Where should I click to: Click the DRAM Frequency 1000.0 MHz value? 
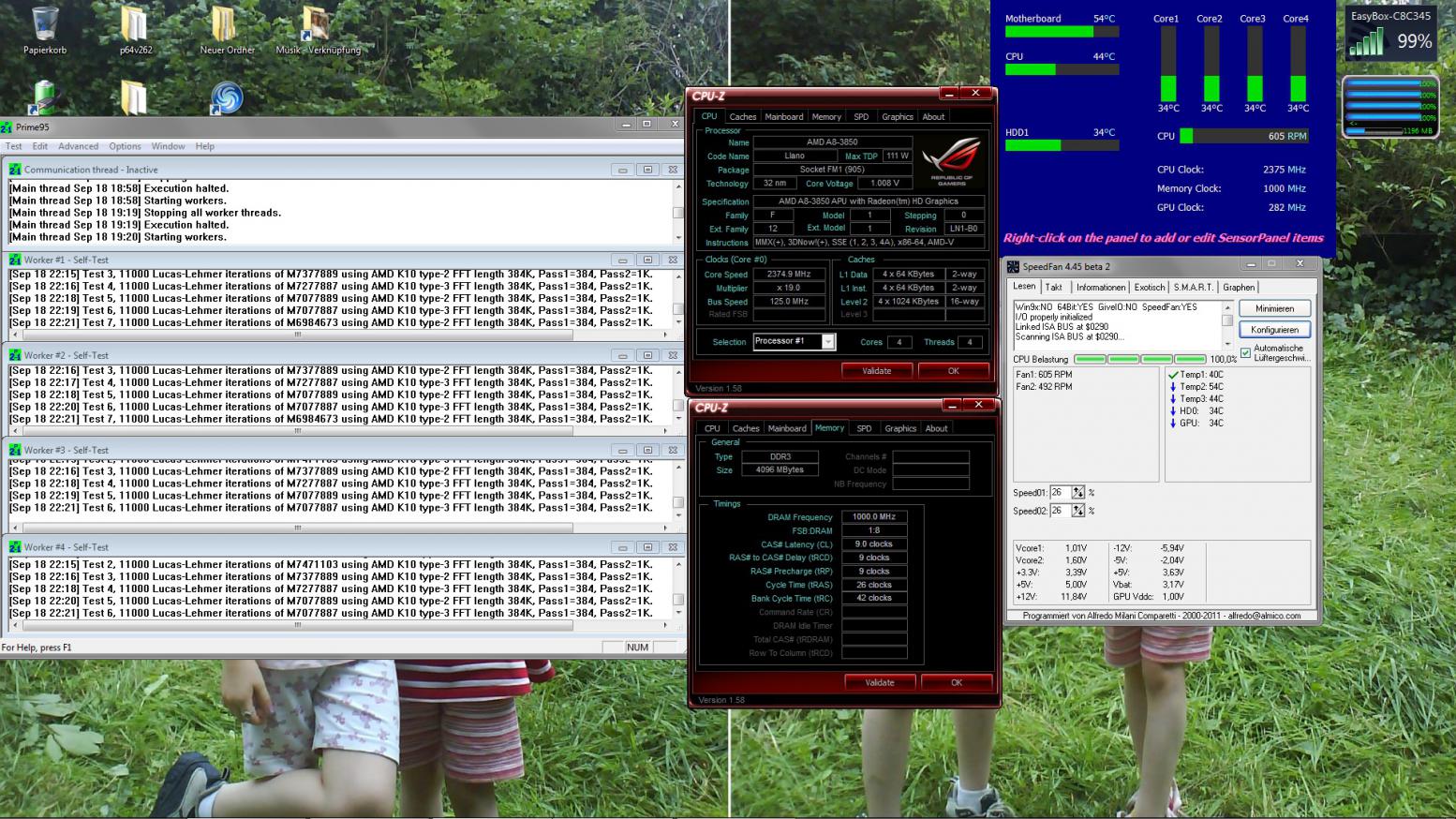point(874,516)
